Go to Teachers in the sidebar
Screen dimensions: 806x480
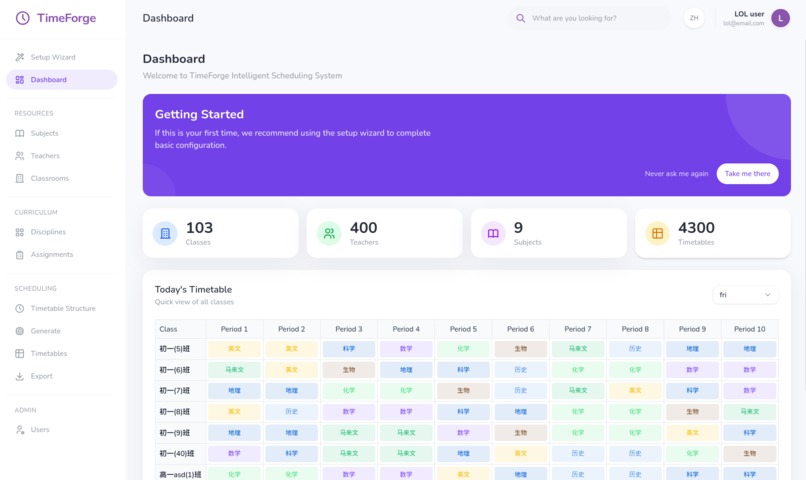click(x=62, y=156)
